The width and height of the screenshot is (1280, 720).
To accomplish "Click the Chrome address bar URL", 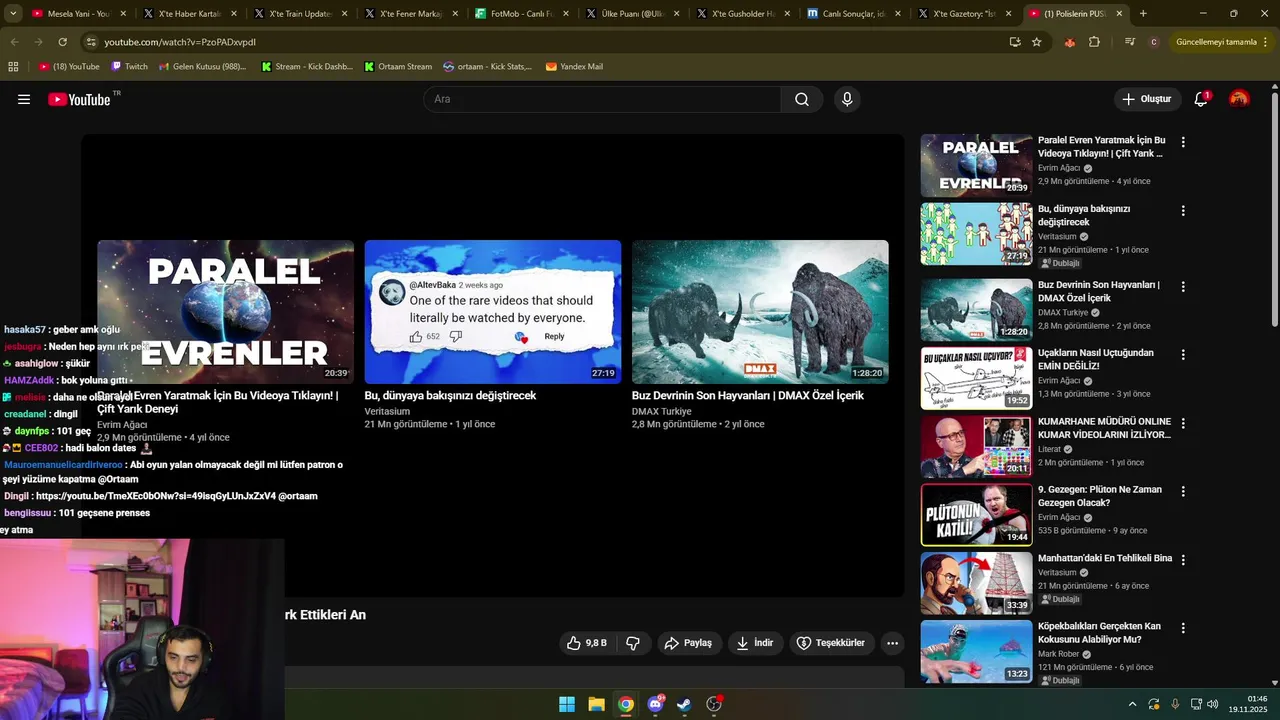I will (180, 42).
